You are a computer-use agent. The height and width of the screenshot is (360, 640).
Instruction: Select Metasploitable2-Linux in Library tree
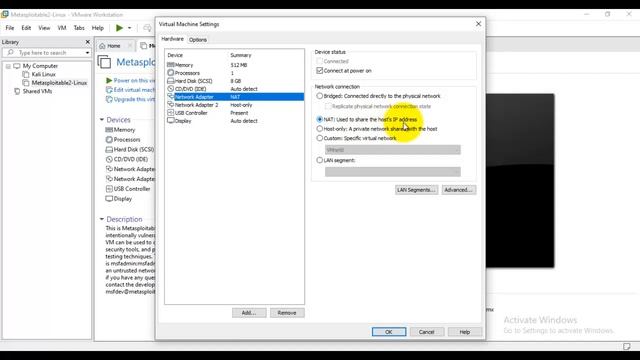pos(59,83)
